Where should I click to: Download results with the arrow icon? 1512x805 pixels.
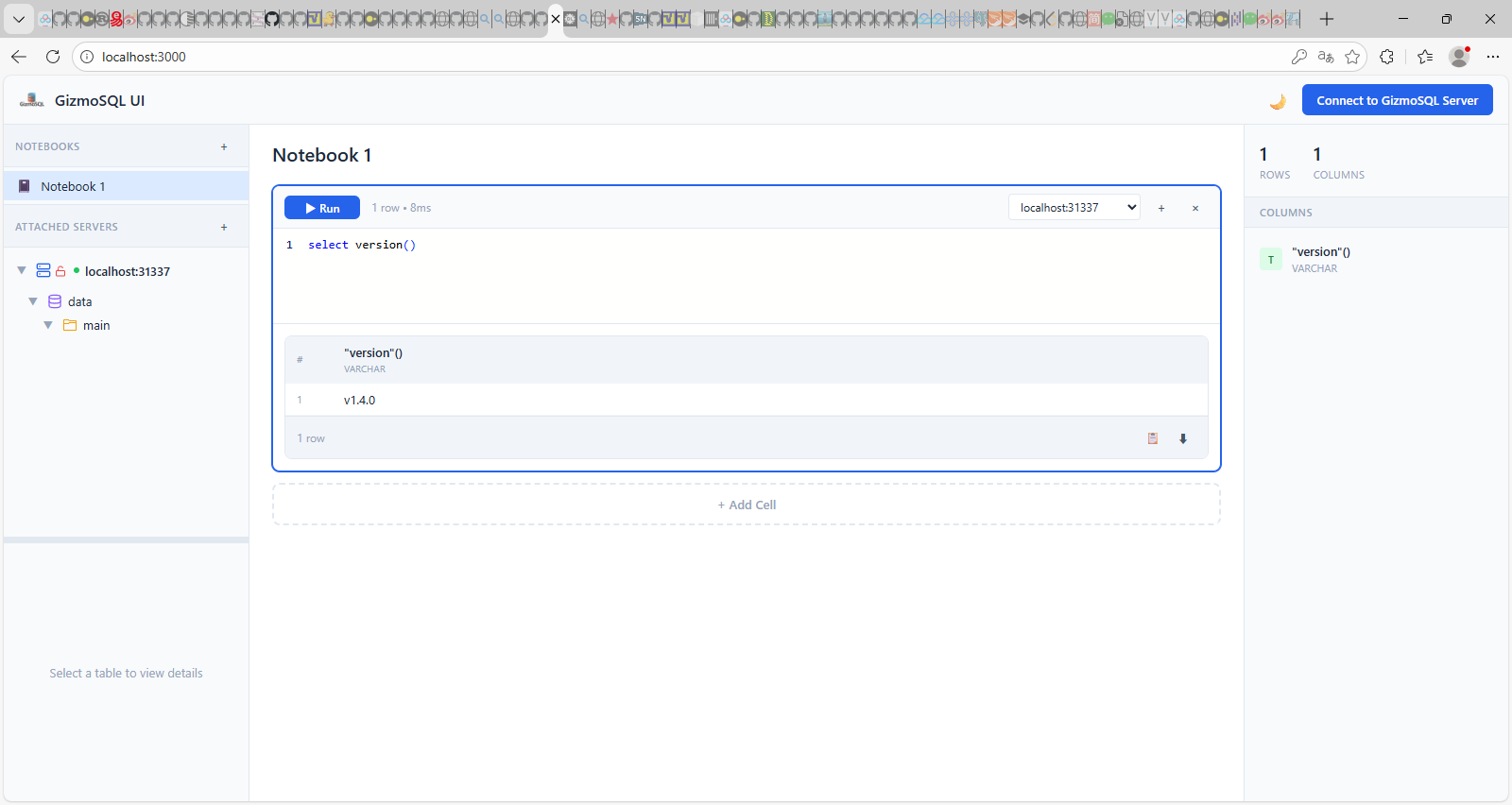click(x=1183, y=438)
